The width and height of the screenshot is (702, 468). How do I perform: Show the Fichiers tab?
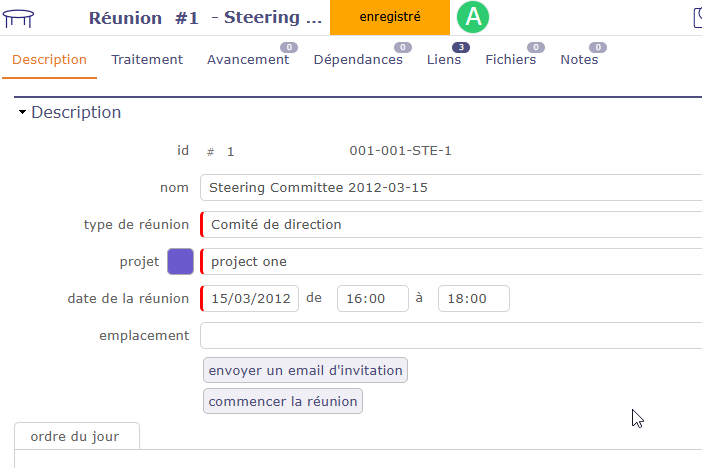click(510, 59)
